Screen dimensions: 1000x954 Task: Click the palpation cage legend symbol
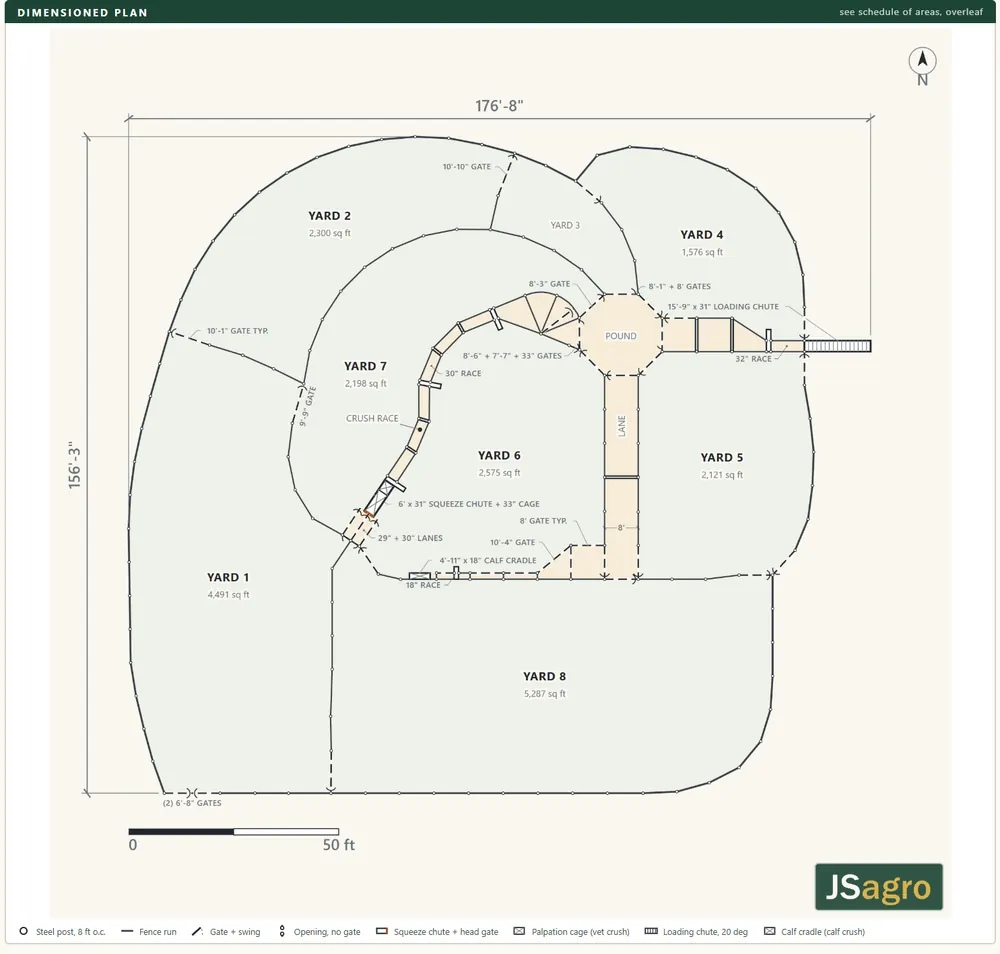coord(519,931)
